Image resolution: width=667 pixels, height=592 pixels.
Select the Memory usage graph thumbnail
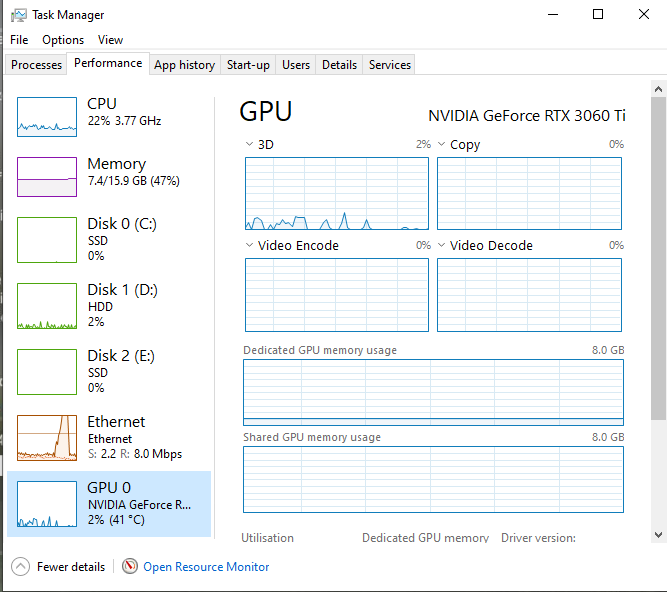click(x=47, y=177)
